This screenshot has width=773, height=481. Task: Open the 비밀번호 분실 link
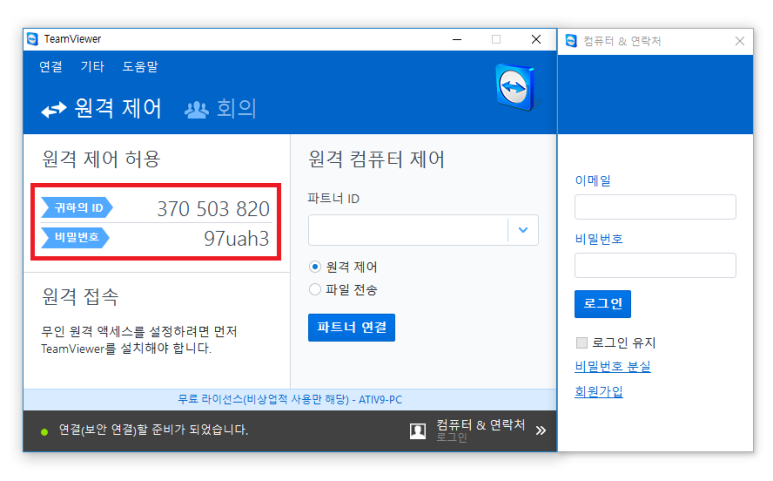[612, 366]
